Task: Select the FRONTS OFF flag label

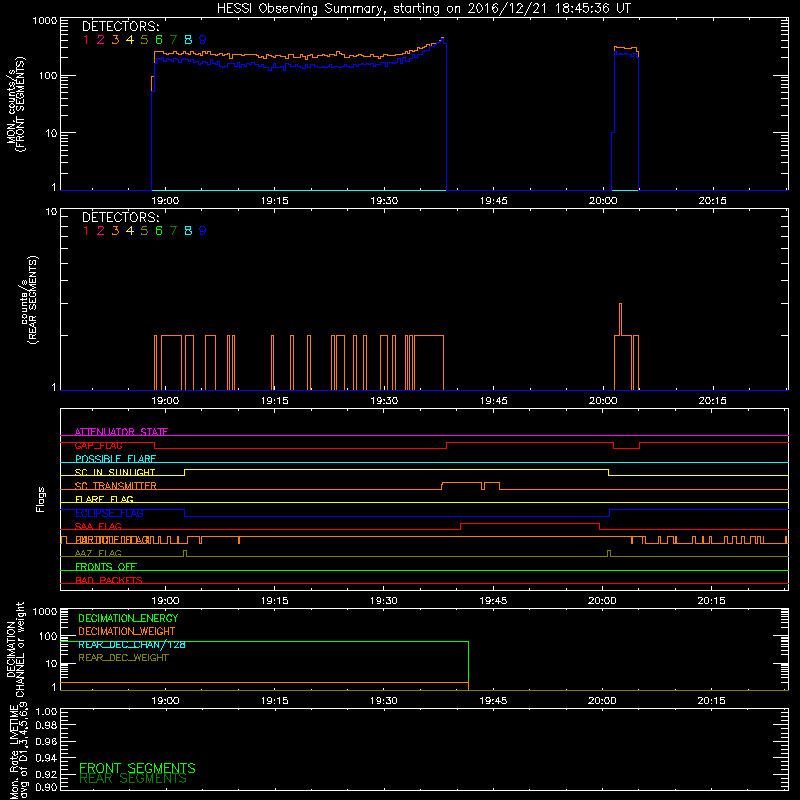Action: click(106, 567)
